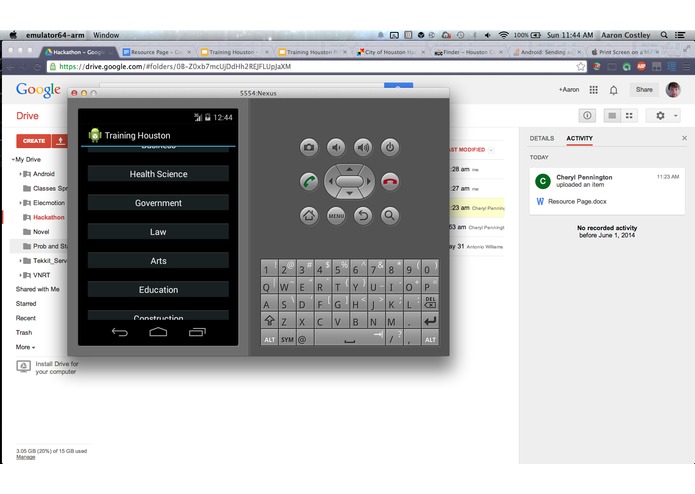
Task: Click the Google account profile picture
Action: tap(673, 90)
